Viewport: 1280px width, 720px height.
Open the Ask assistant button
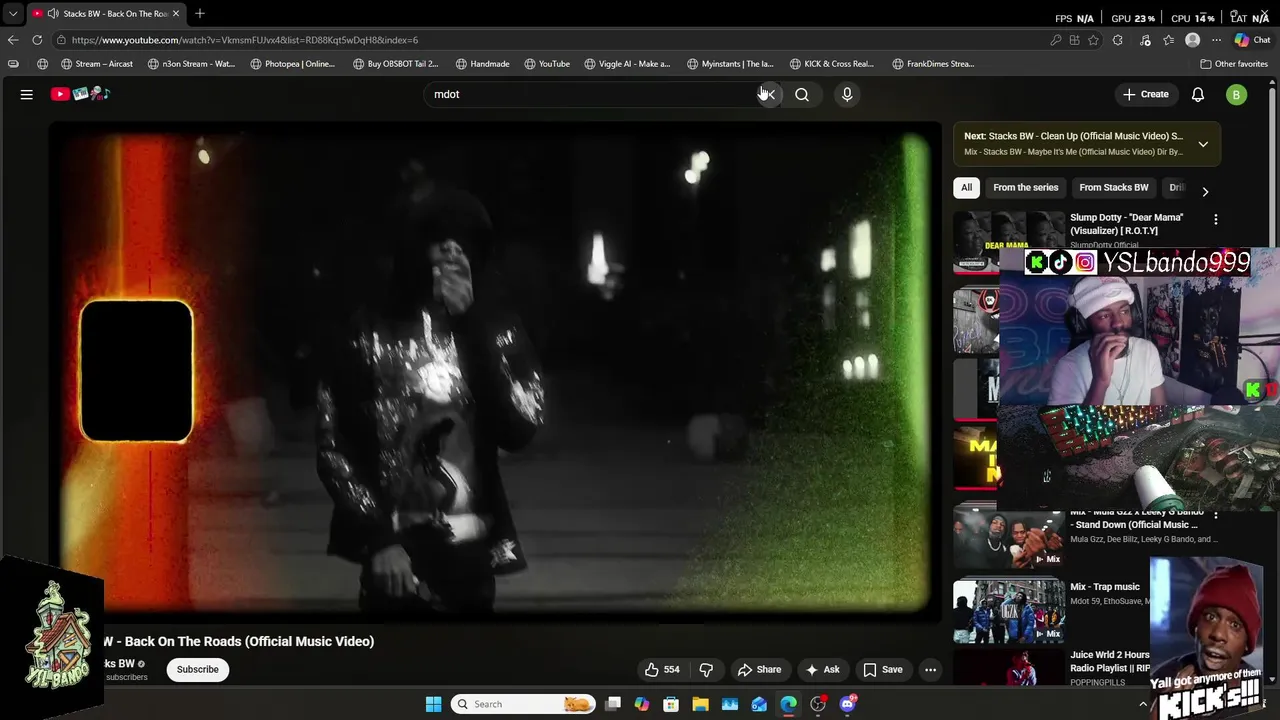pyautogui.click(x=822, y=670)
